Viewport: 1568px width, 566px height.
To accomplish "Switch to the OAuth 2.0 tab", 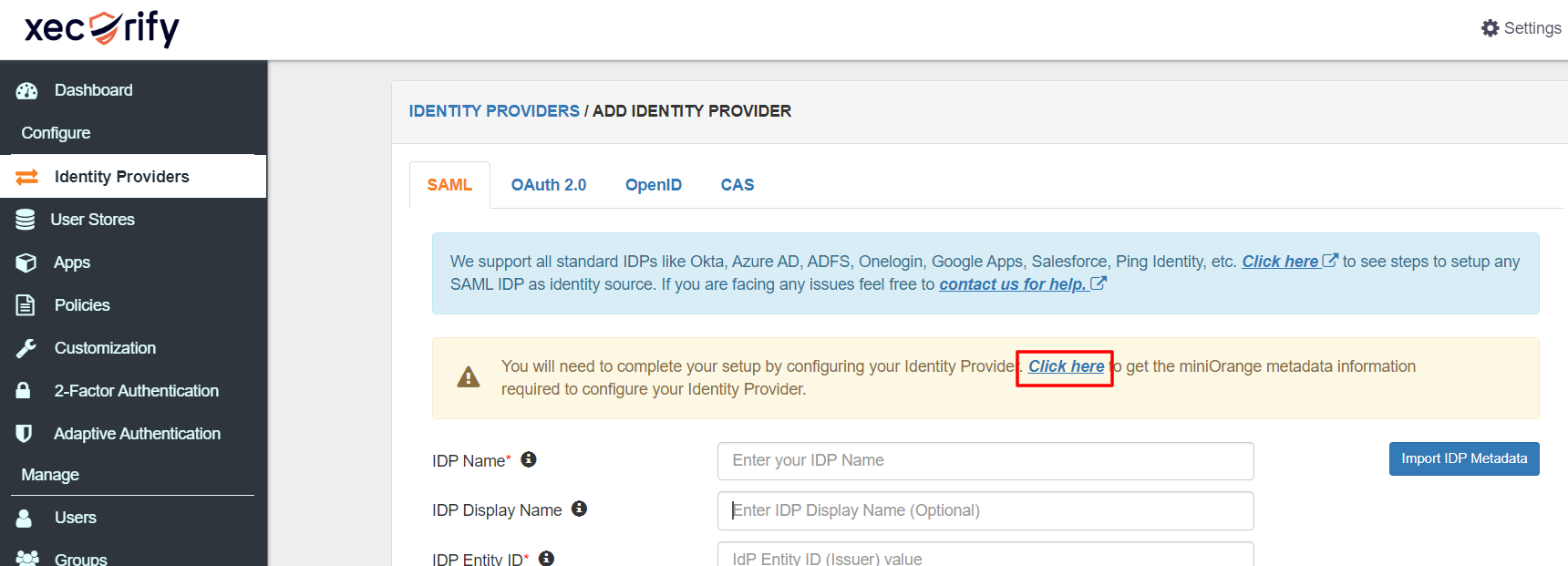I will (x=548, y=185).
